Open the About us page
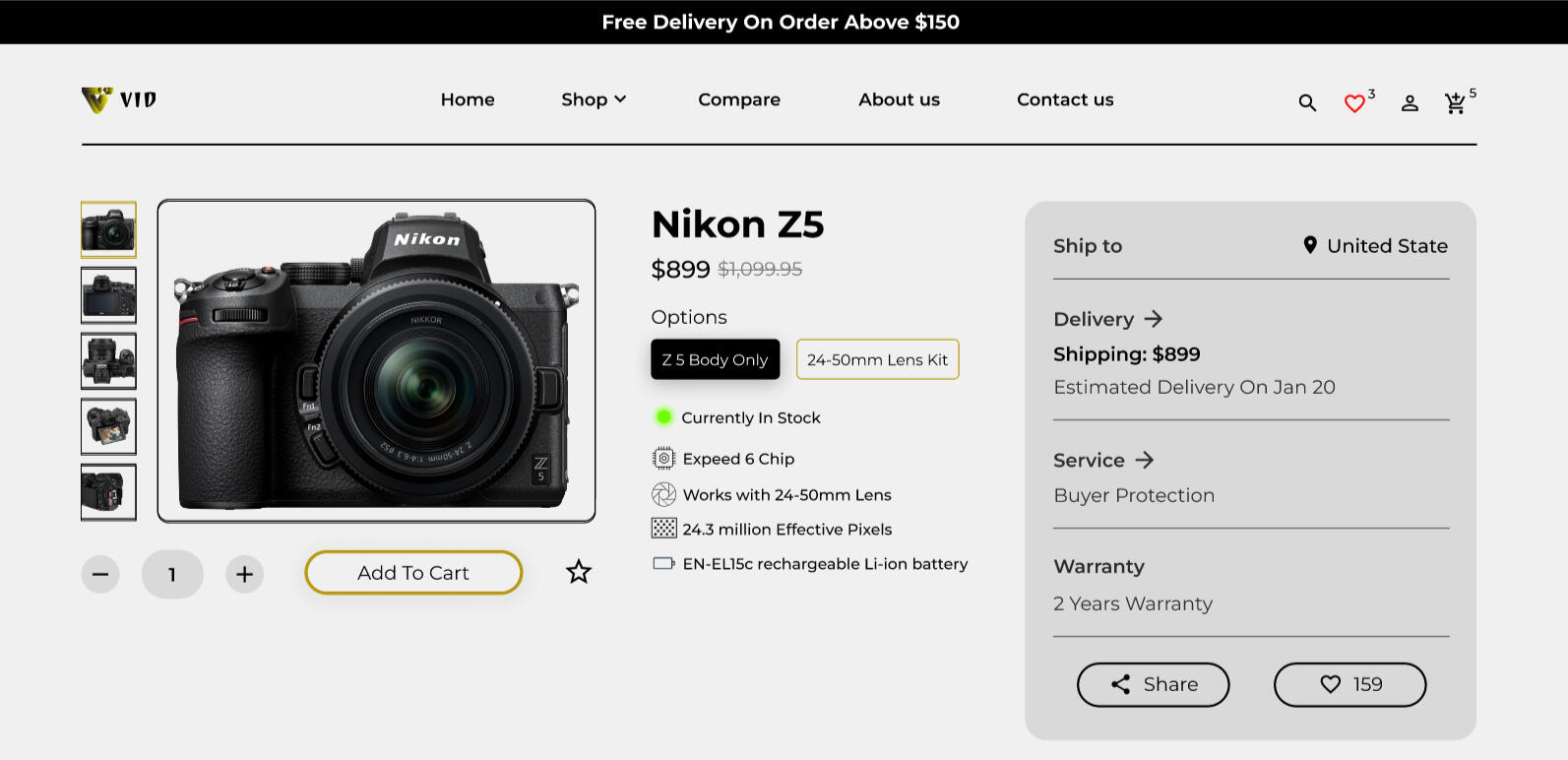This screenshot has height=760, width=1568. [x=899, y=99]
